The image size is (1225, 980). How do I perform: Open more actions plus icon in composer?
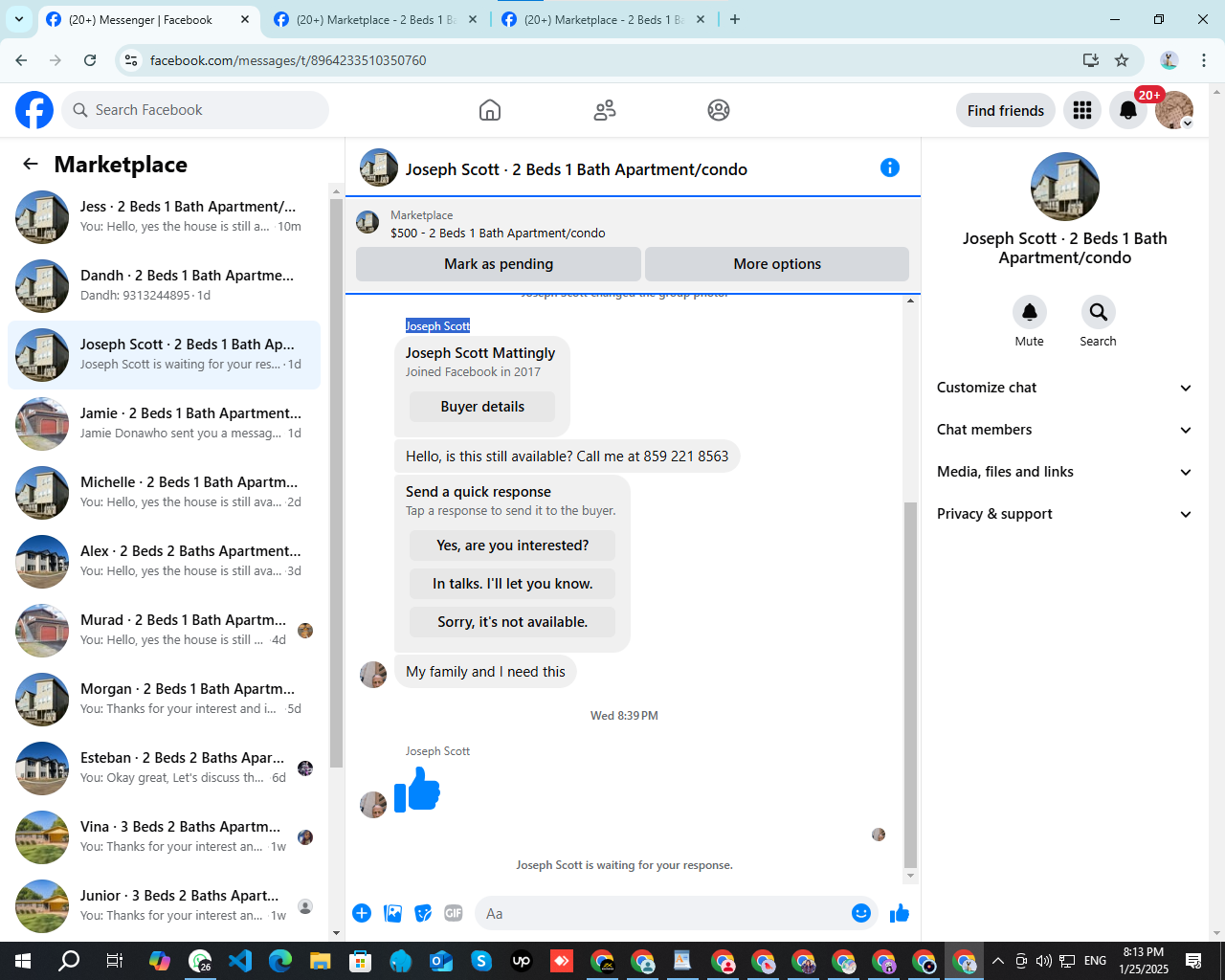coord(362,913)
